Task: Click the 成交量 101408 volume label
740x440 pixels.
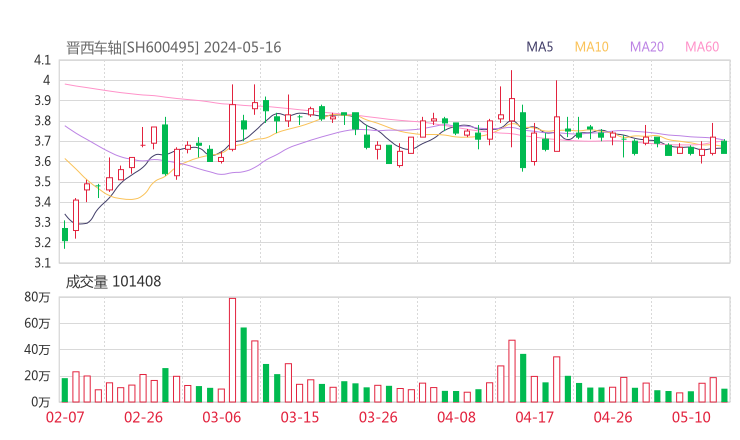Action: [x=113, y=282]
